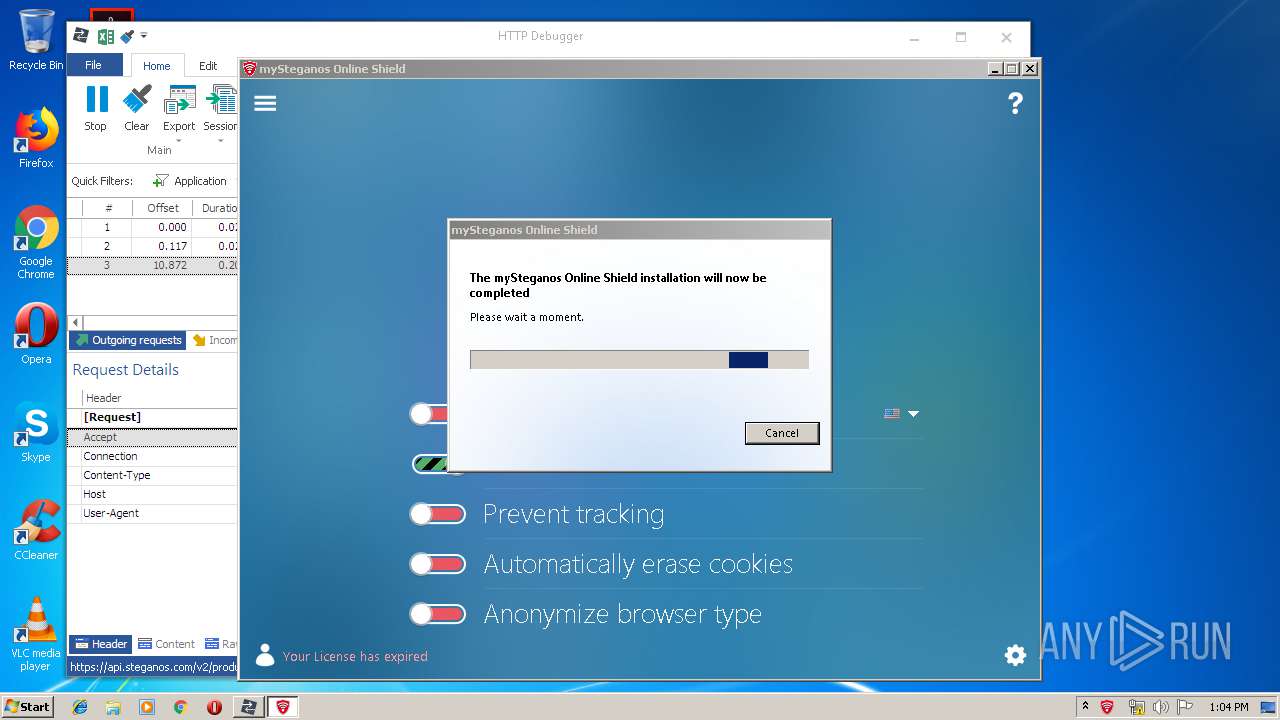This screenshot has width=1280, height=720.
Task: Click the installation progress bar
Action: (639, 360)
